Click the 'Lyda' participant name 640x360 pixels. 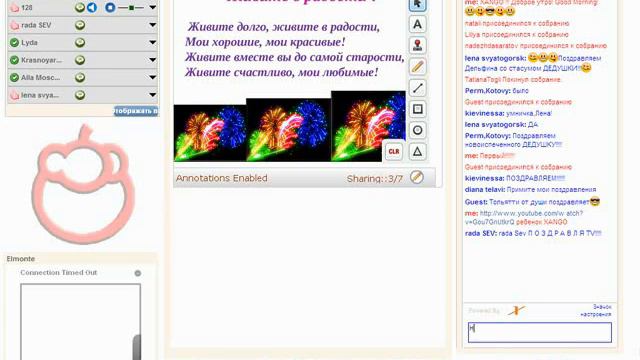coord(29,42)
